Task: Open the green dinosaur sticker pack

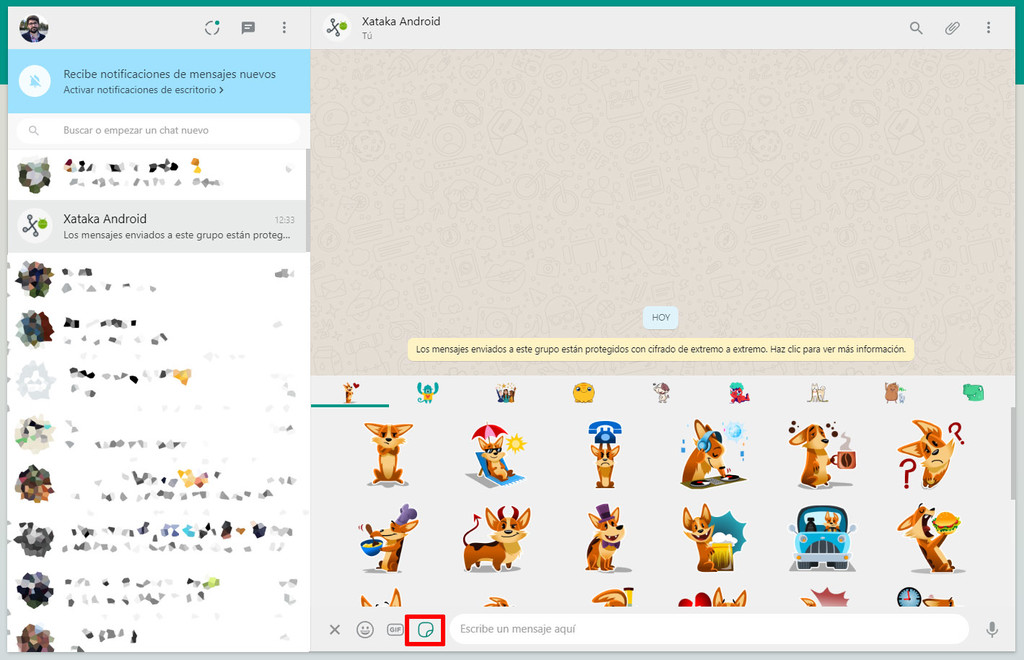Action: click(x=973, y=392)
